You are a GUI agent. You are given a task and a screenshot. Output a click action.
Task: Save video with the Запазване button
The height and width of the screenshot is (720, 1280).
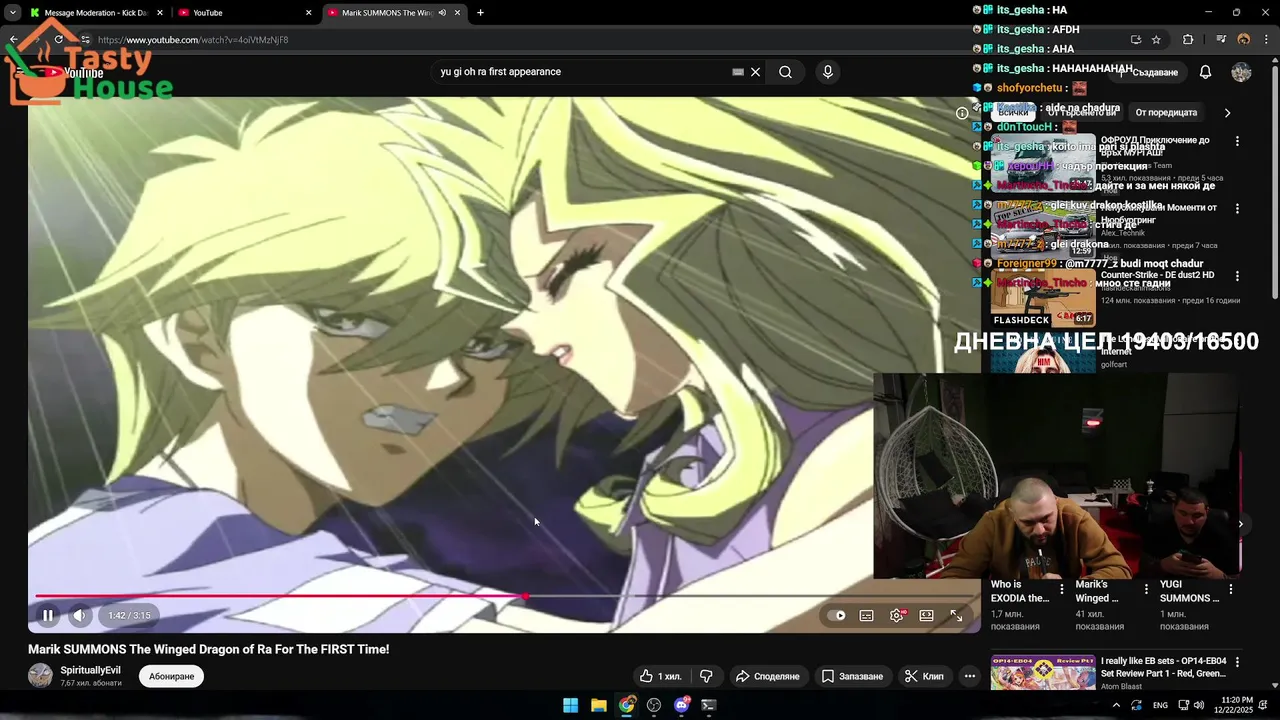point(852,676)
